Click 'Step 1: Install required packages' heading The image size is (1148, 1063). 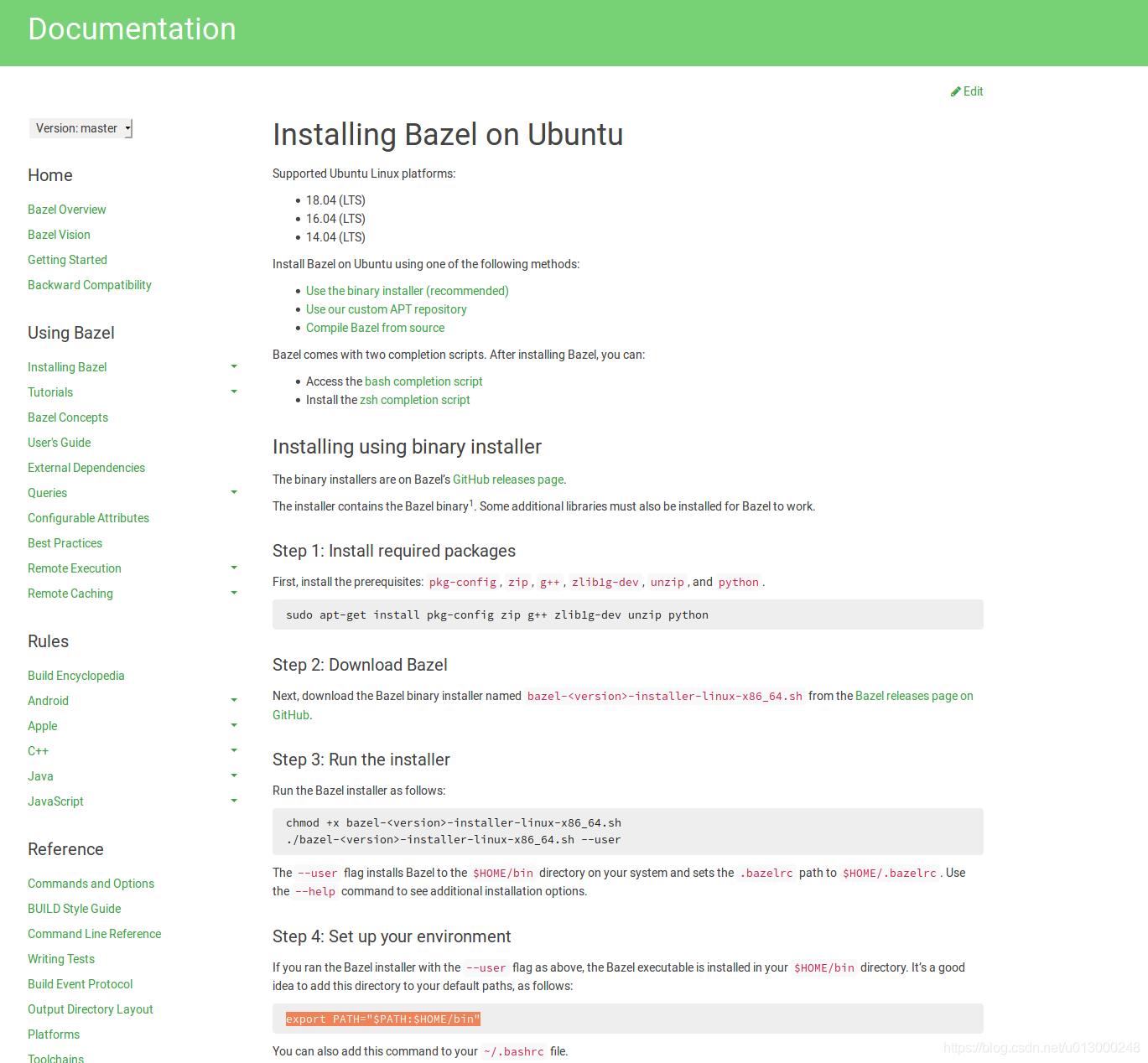coord(394,551)
